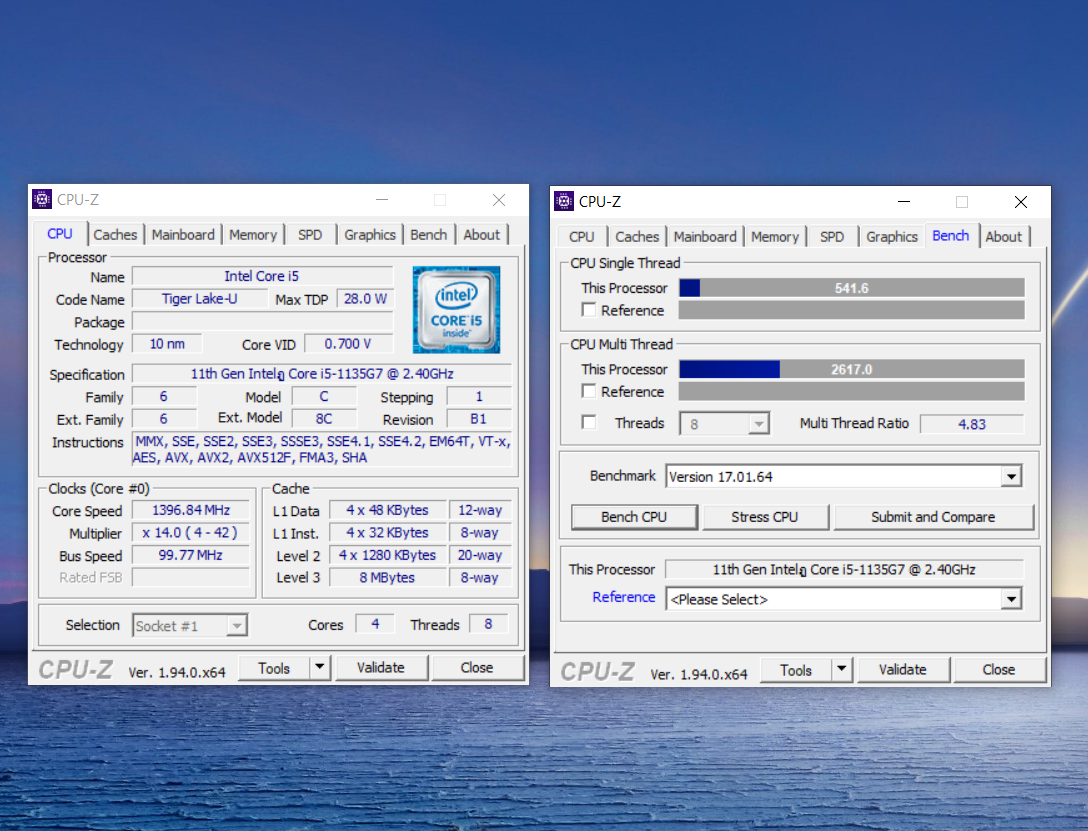The width and height of the screenshot is (1088, 831).
Task: Expand the Tools dropdown arrow in left window
Action: pos(319,667)
